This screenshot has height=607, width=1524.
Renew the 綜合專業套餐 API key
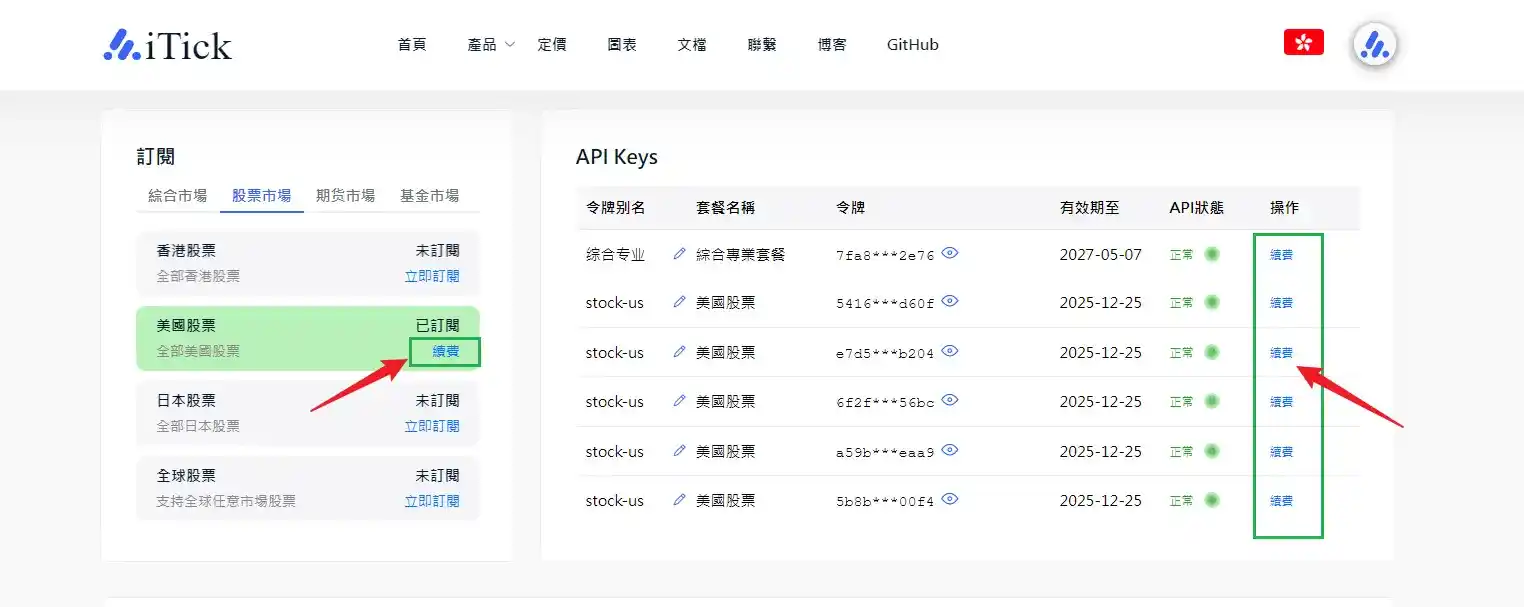1281,255
